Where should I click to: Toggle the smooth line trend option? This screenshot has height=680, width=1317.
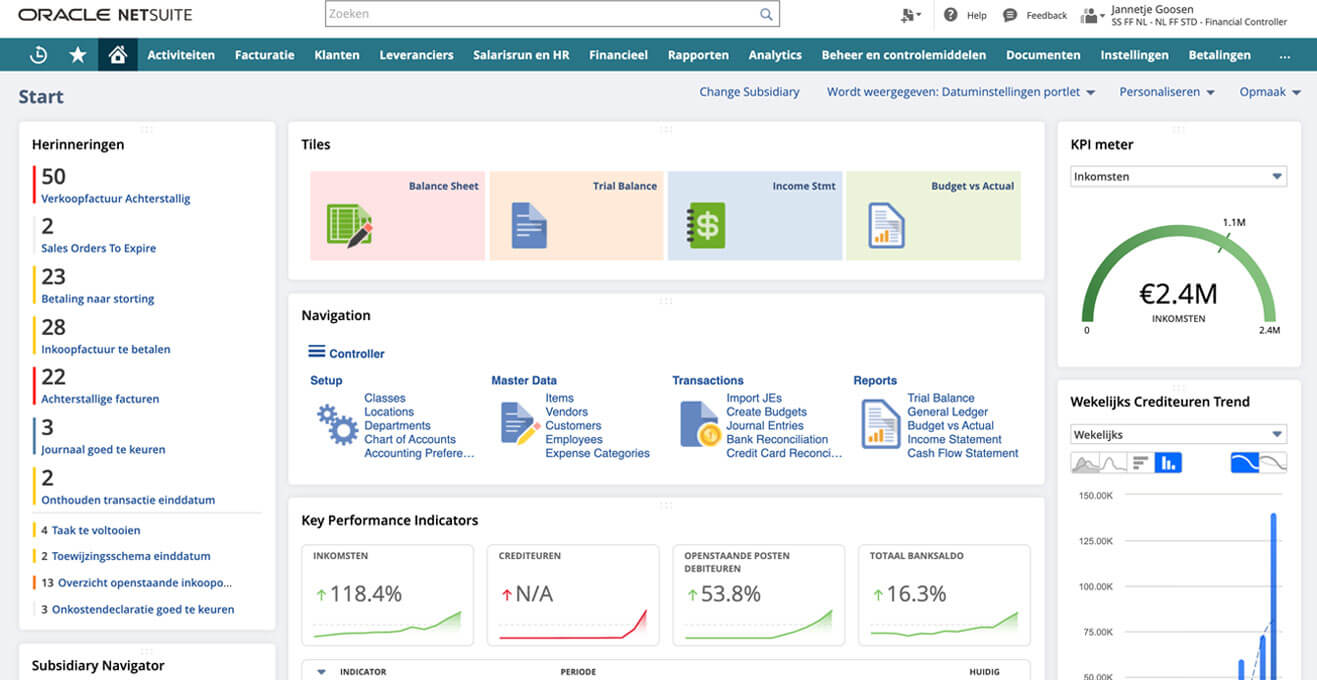tap(1244, 463)
